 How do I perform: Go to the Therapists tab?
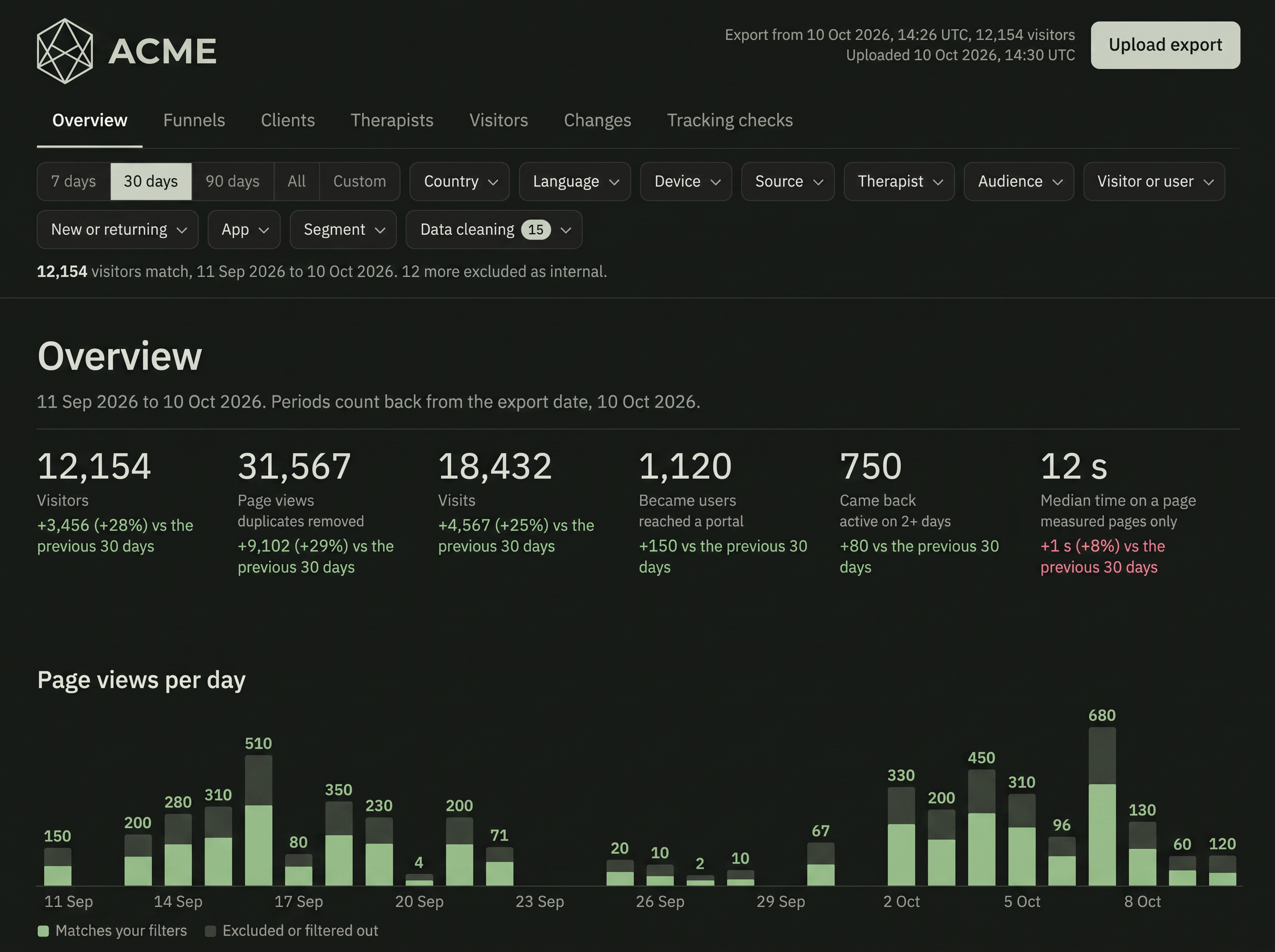point(392,120)
